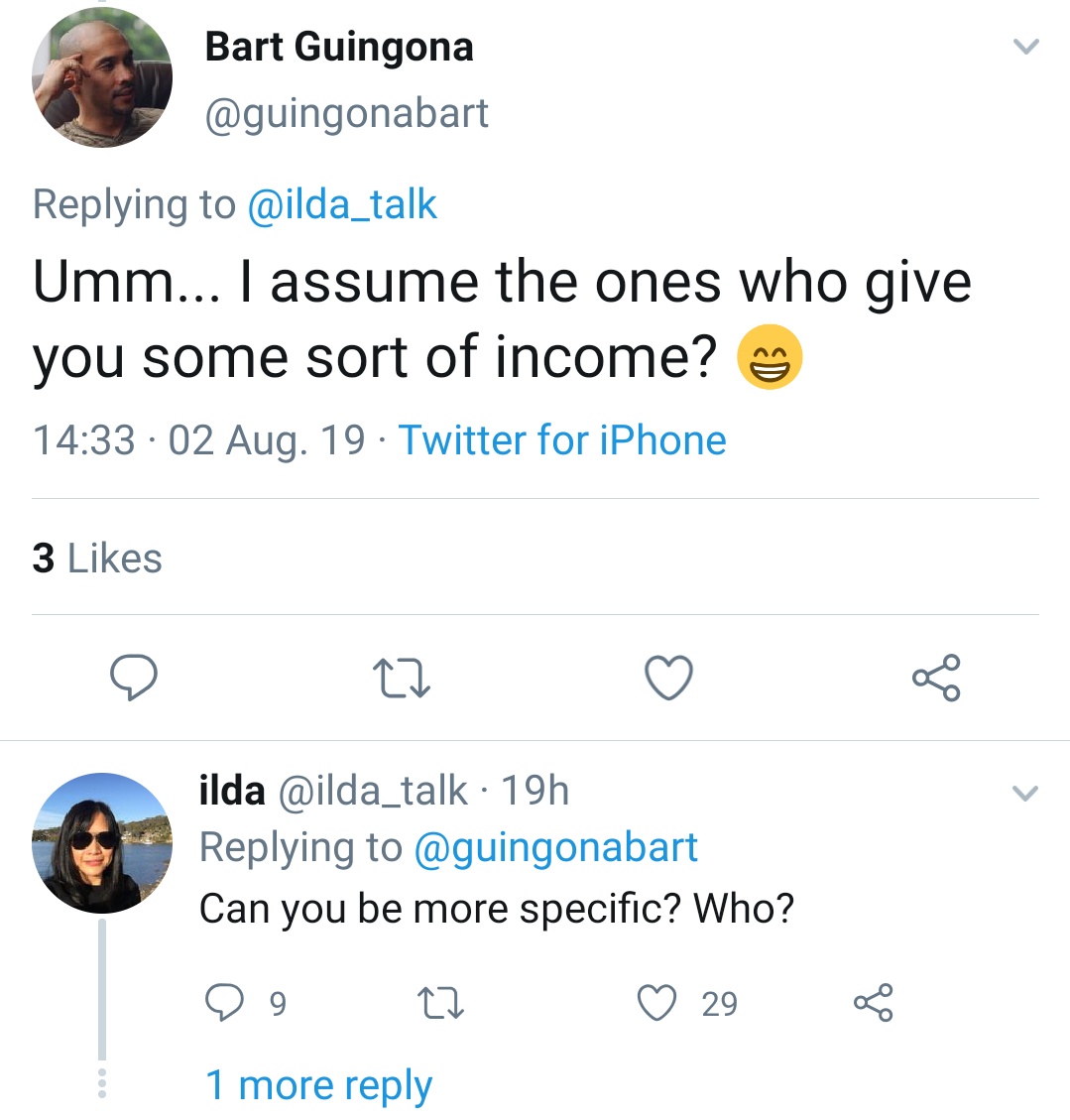
Task: Open the tweet timestamp 14:33 02 Aug. 19
Action: point(198,440)
